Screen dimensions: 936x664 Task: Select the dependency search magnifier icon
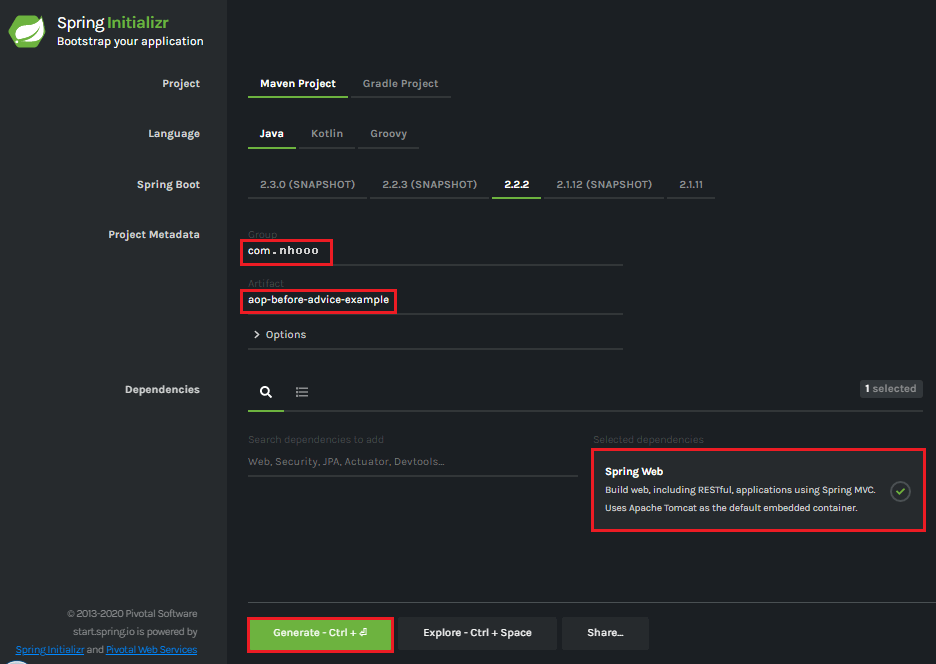tap(266, 392)
